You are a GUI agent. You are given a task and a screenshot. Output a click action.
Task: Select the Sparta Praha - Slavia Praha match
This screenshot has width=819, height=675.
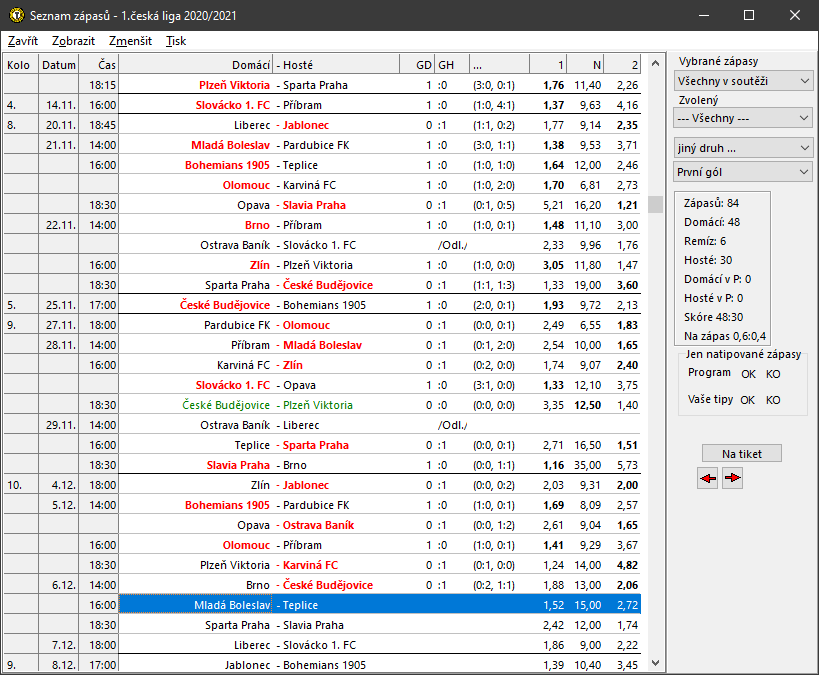click(380, 625)
